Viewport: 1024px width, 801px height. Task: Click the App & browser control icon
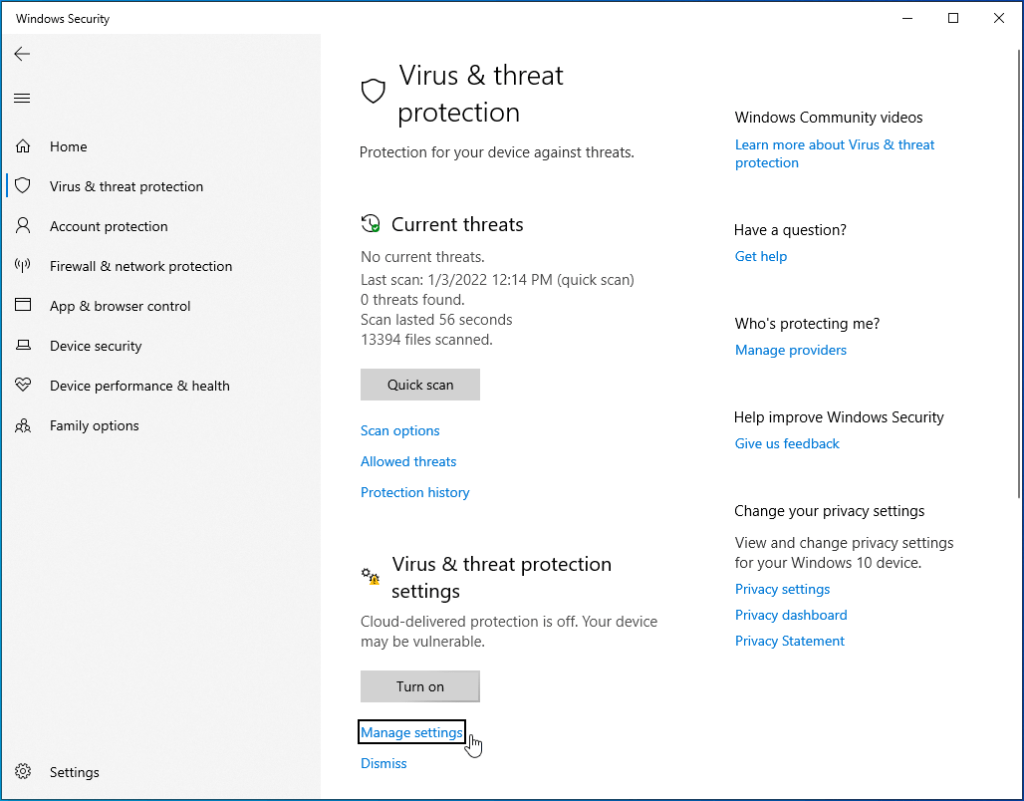pos(22,306)
